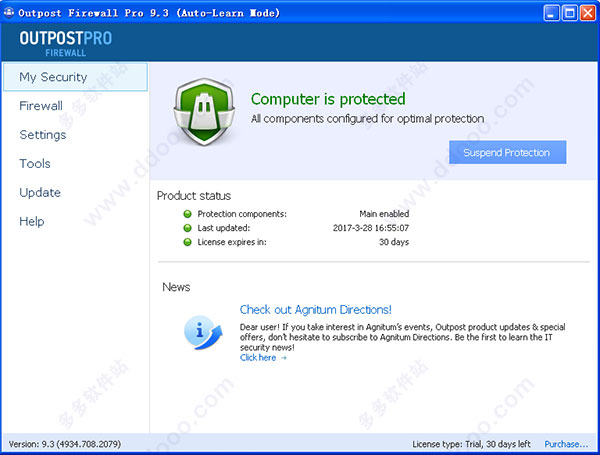Open the Settings section
This screenshot has width=600, height=455.
pyautogui.click(x=43, y=135)
